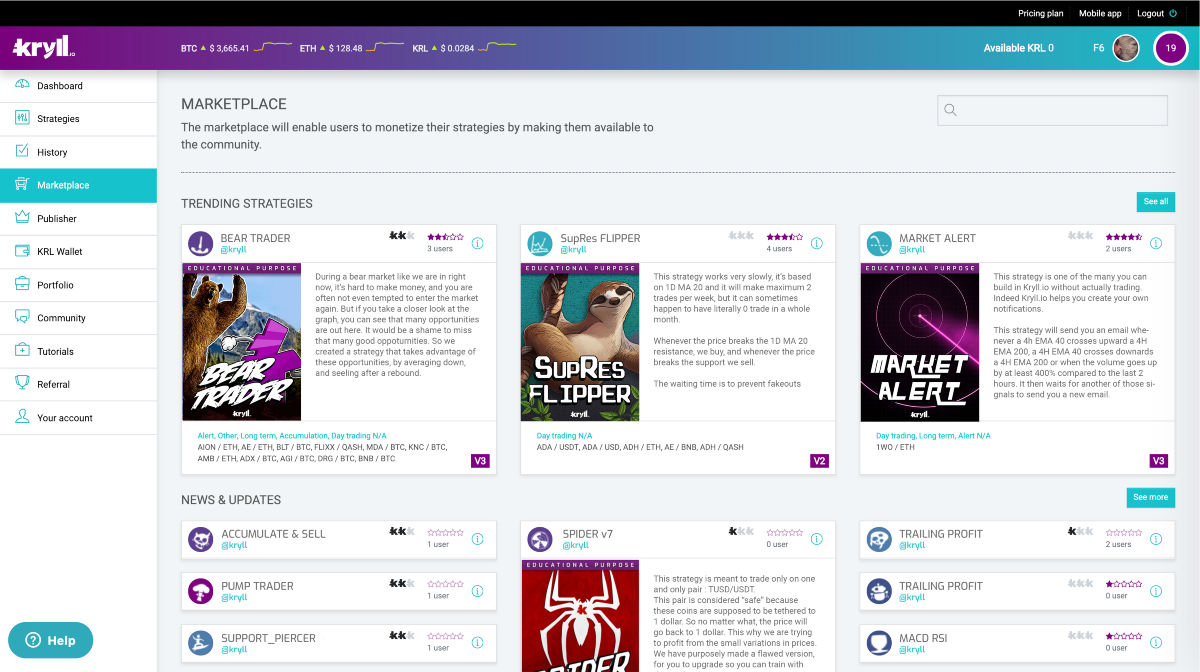Open the Publisher section
The height and width of the screenshot is (672, 1200).
pos(78,218)
